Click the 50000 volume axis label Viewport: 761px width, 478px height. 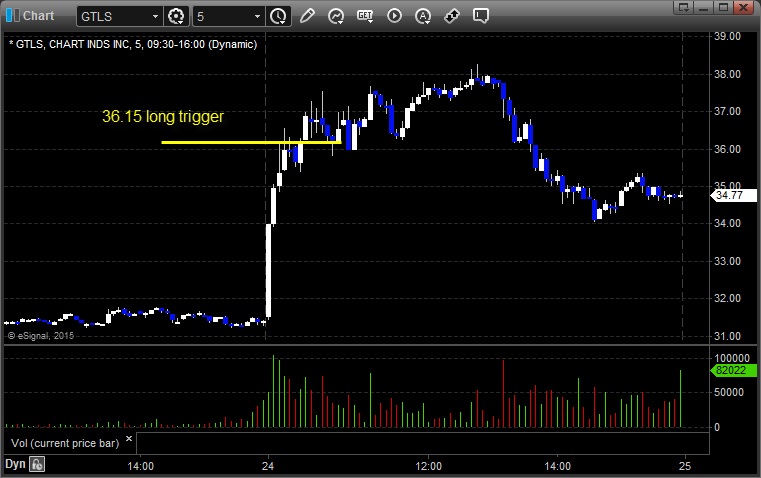click(728, 392)
